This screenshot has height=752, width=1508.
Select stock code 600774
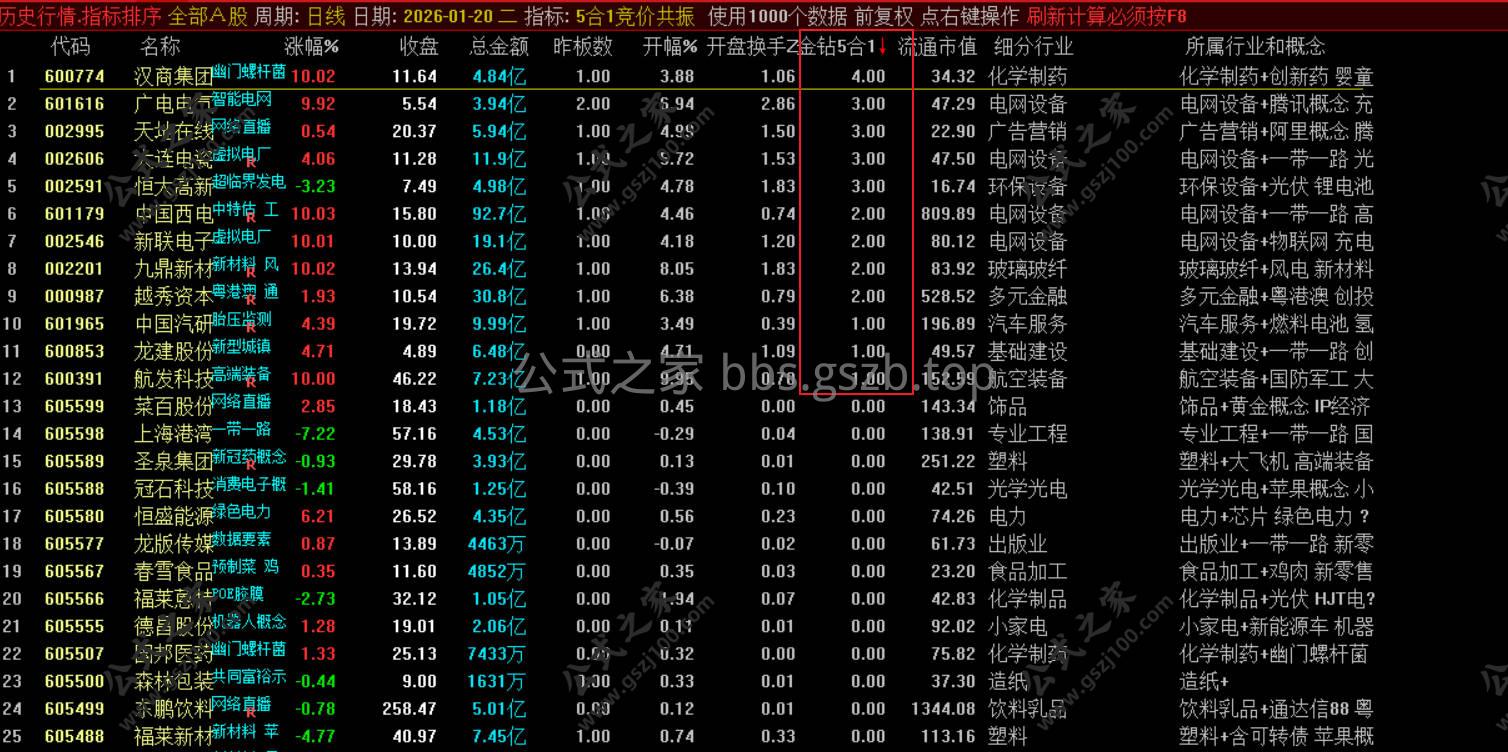point(75,76)
